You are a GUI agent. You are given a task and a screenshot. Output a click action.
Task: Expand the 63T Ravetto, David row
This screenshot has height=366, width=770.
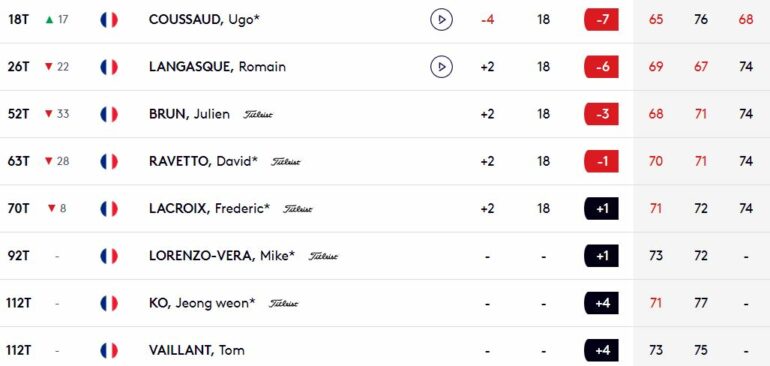coord(385,161)
